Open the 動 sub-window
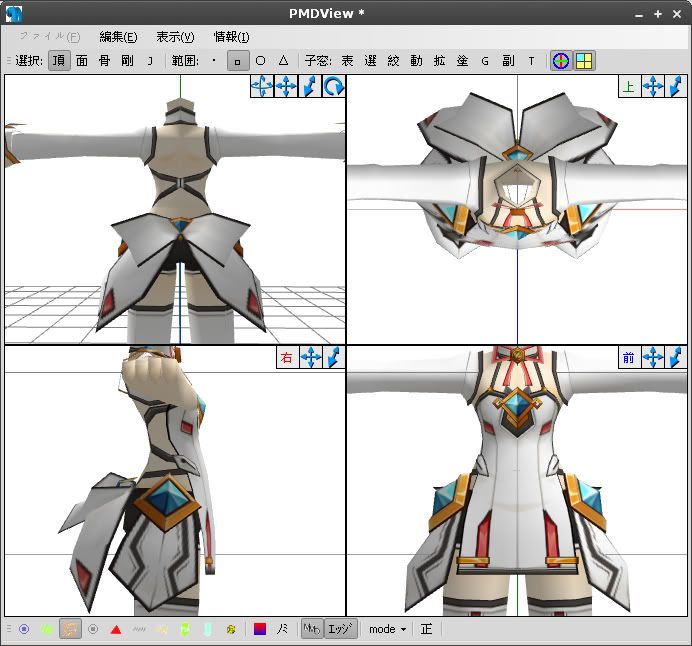The width and height of the screenshot is (692, 646). click(416, 61)
